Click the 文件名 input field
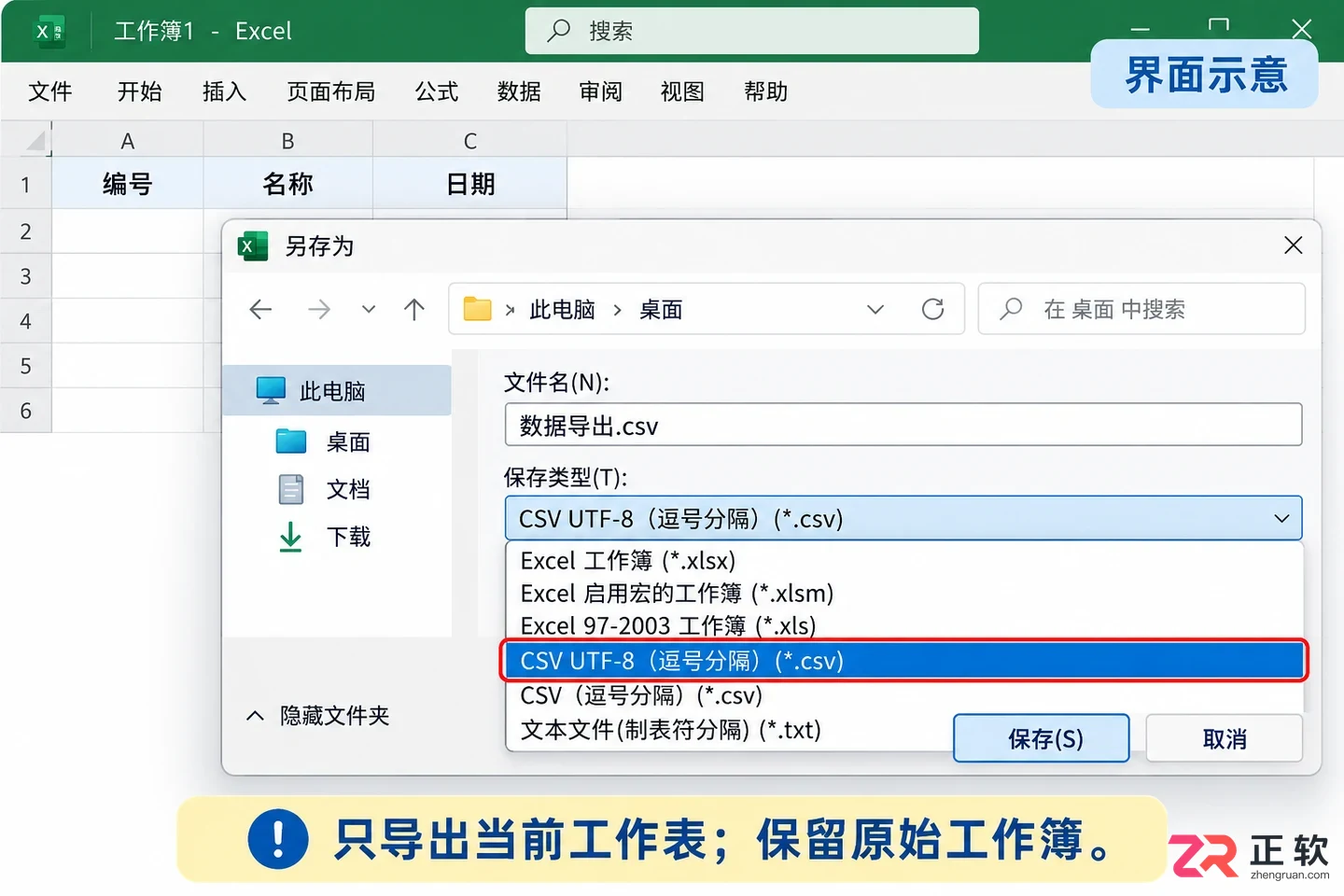1344x896 pixels. click(903, 425)
